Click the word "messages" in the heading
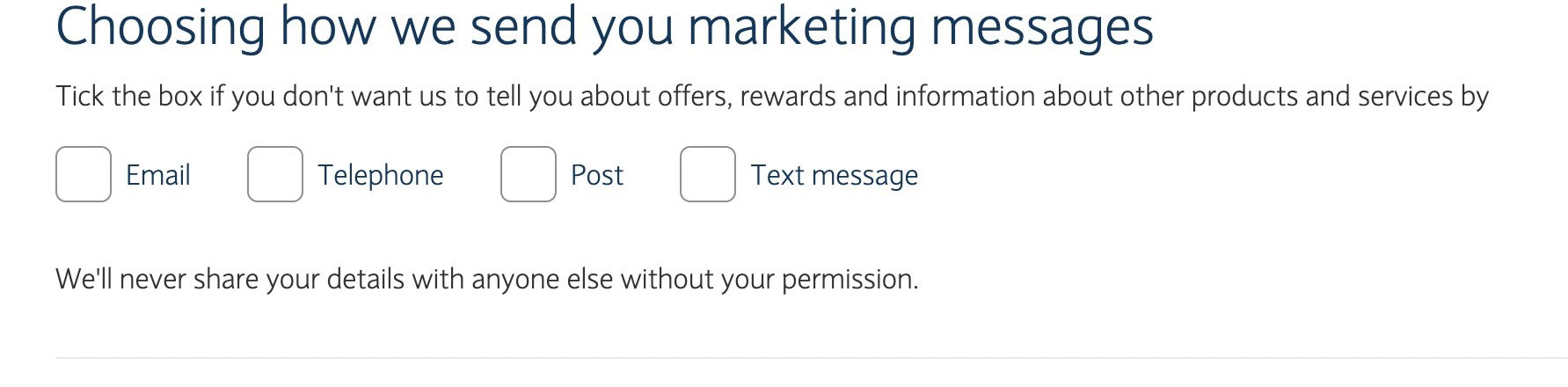Screen dimensions: 1568x387 click(x=1042, y=26)
